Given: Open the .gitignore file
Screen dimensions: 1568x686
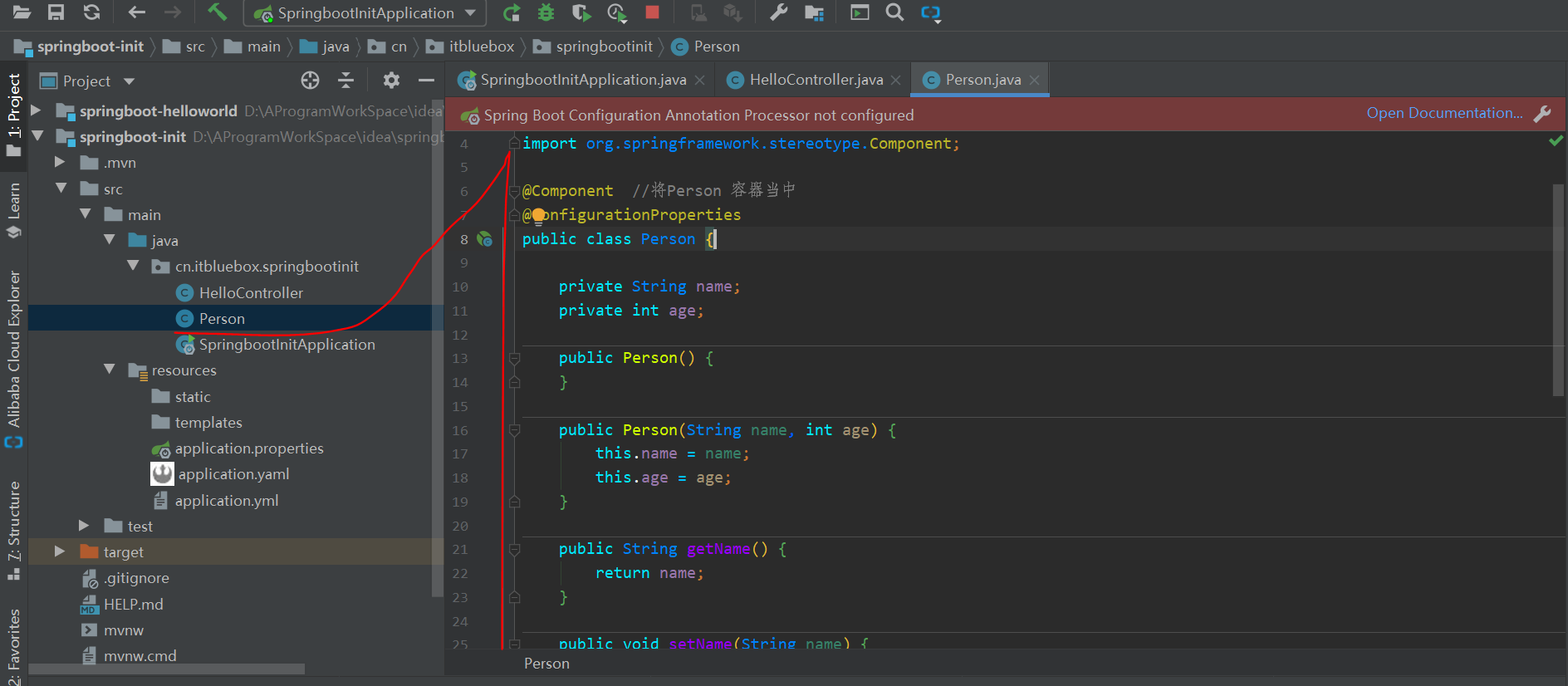Looking at the screenshot, I should (x=136, y=578).
